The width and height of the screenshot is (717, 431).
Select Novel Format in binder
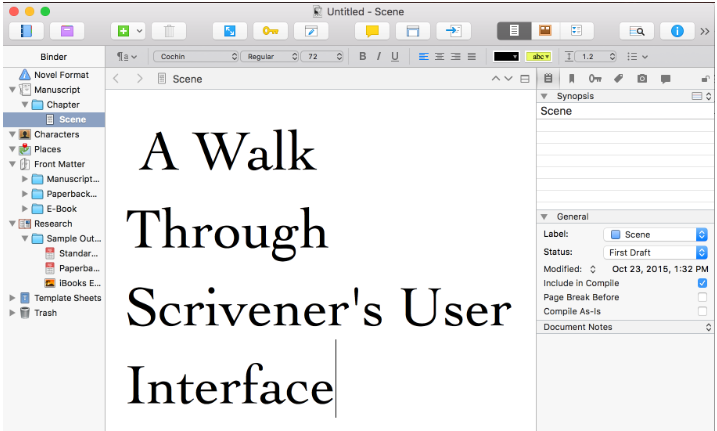click(54, 74)
